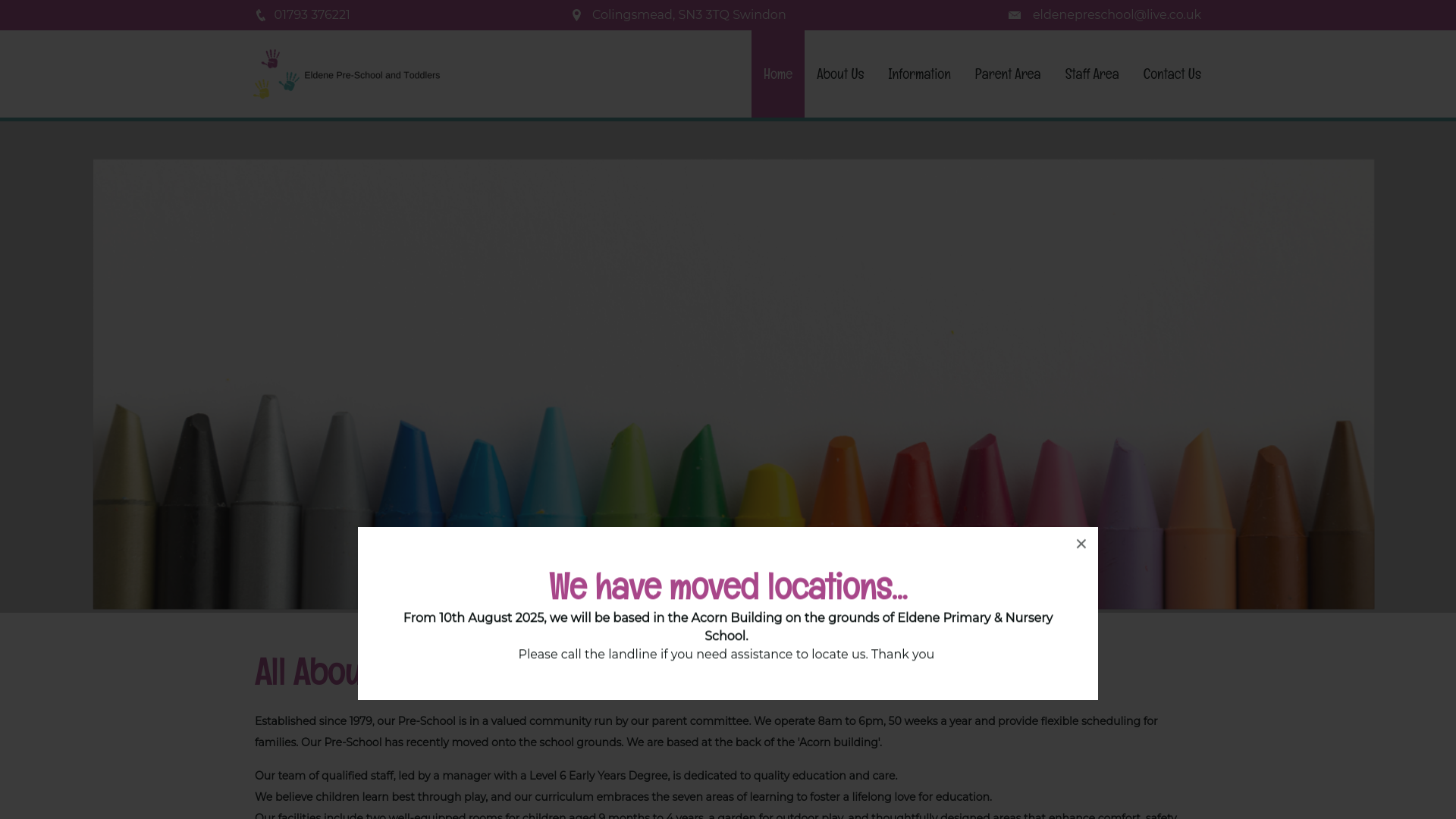
Task: Click address Colingsmead, SN3 3TQ Swindon
Action: 689,15
